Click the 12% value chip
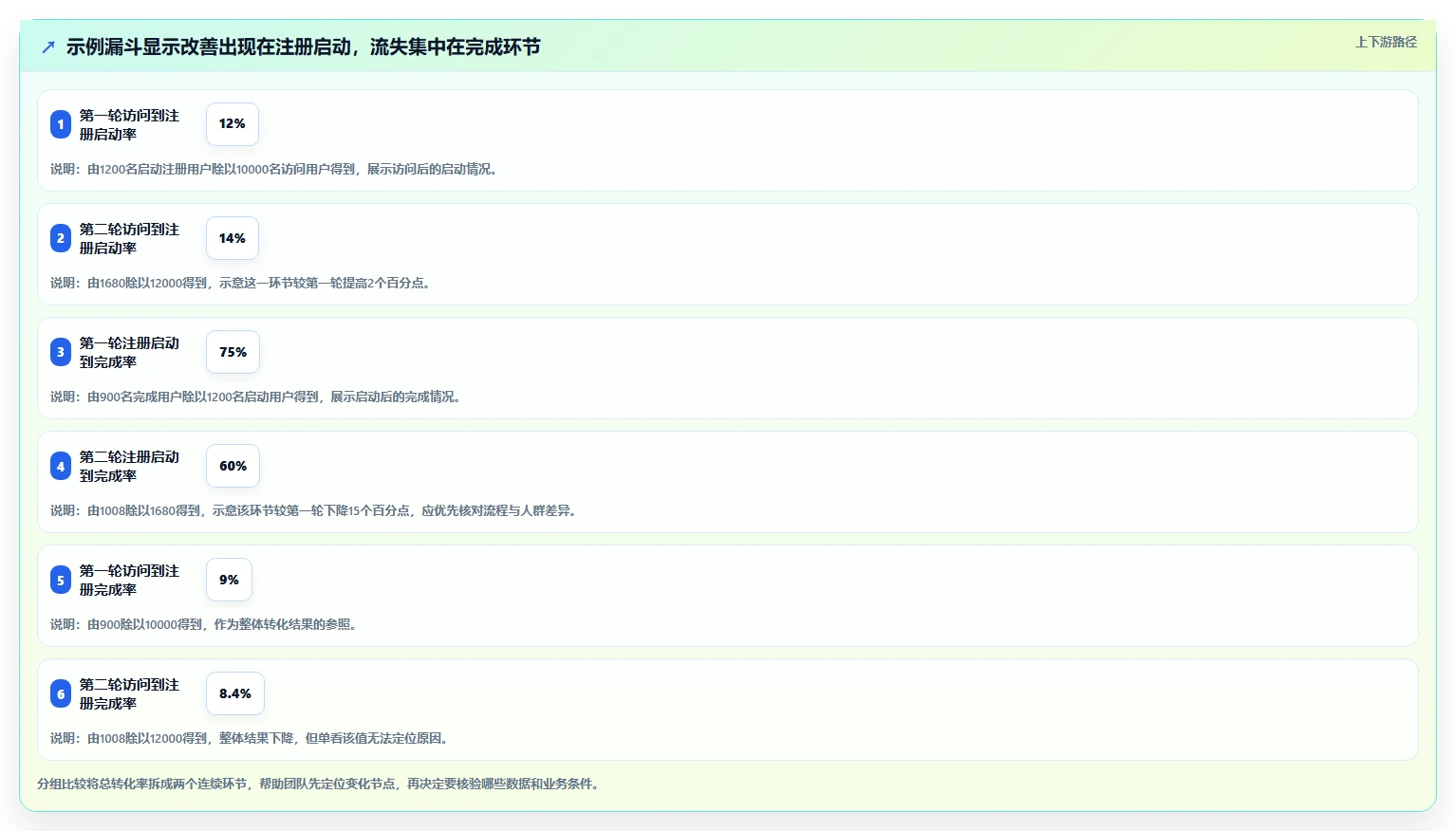This screenshot has height=831, width=1456. [x=233, y=124]
